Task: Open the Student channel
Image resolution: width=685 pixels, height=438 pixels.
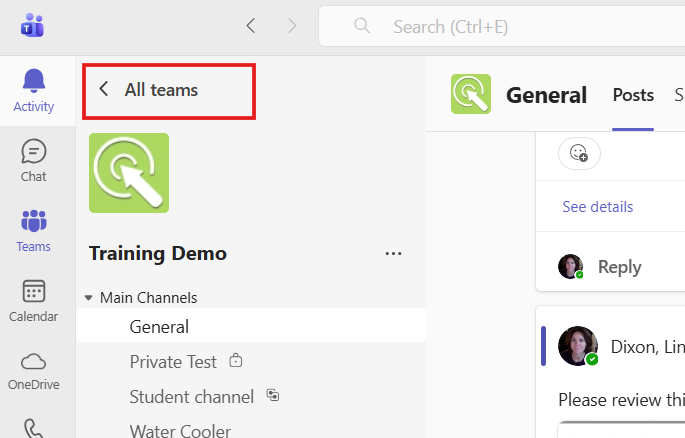Action: click(x=191, y=396)
